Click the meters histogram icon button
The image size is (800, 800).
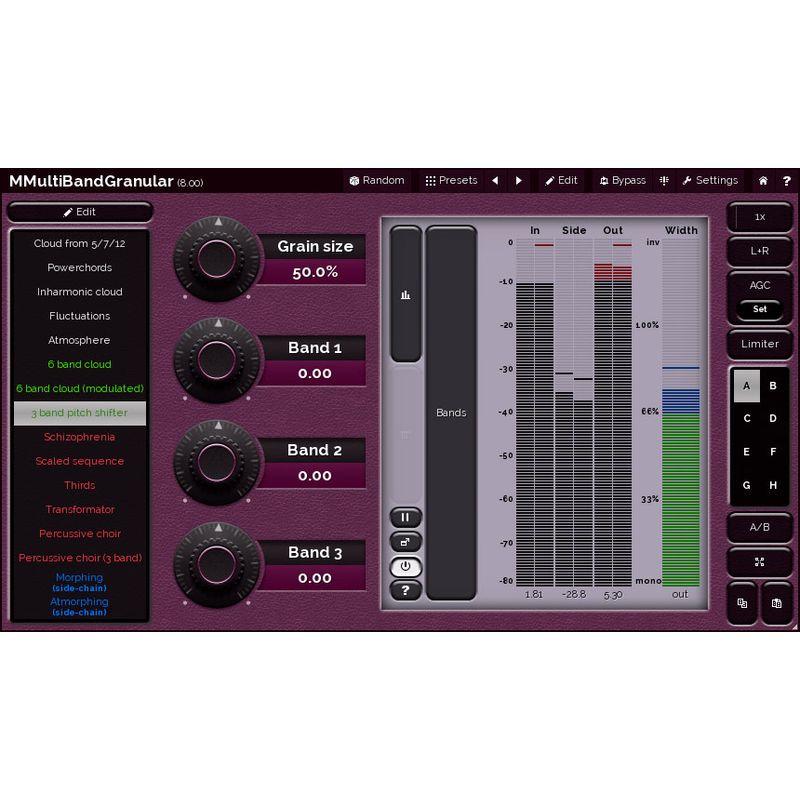[x=406, y=294]
